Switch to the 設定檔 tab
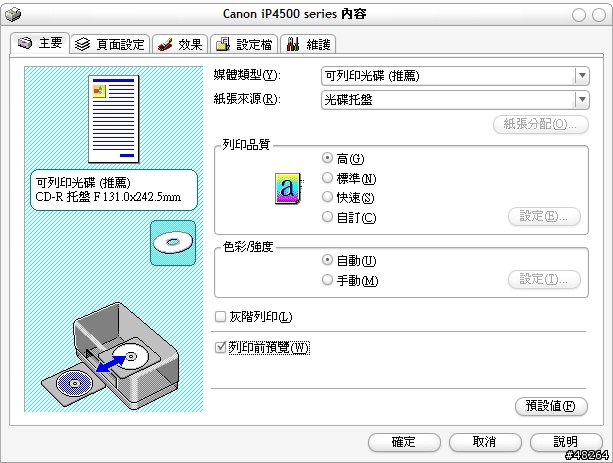Image resolution: width=613 pixels, height=463 pixels. click(244, 44)
